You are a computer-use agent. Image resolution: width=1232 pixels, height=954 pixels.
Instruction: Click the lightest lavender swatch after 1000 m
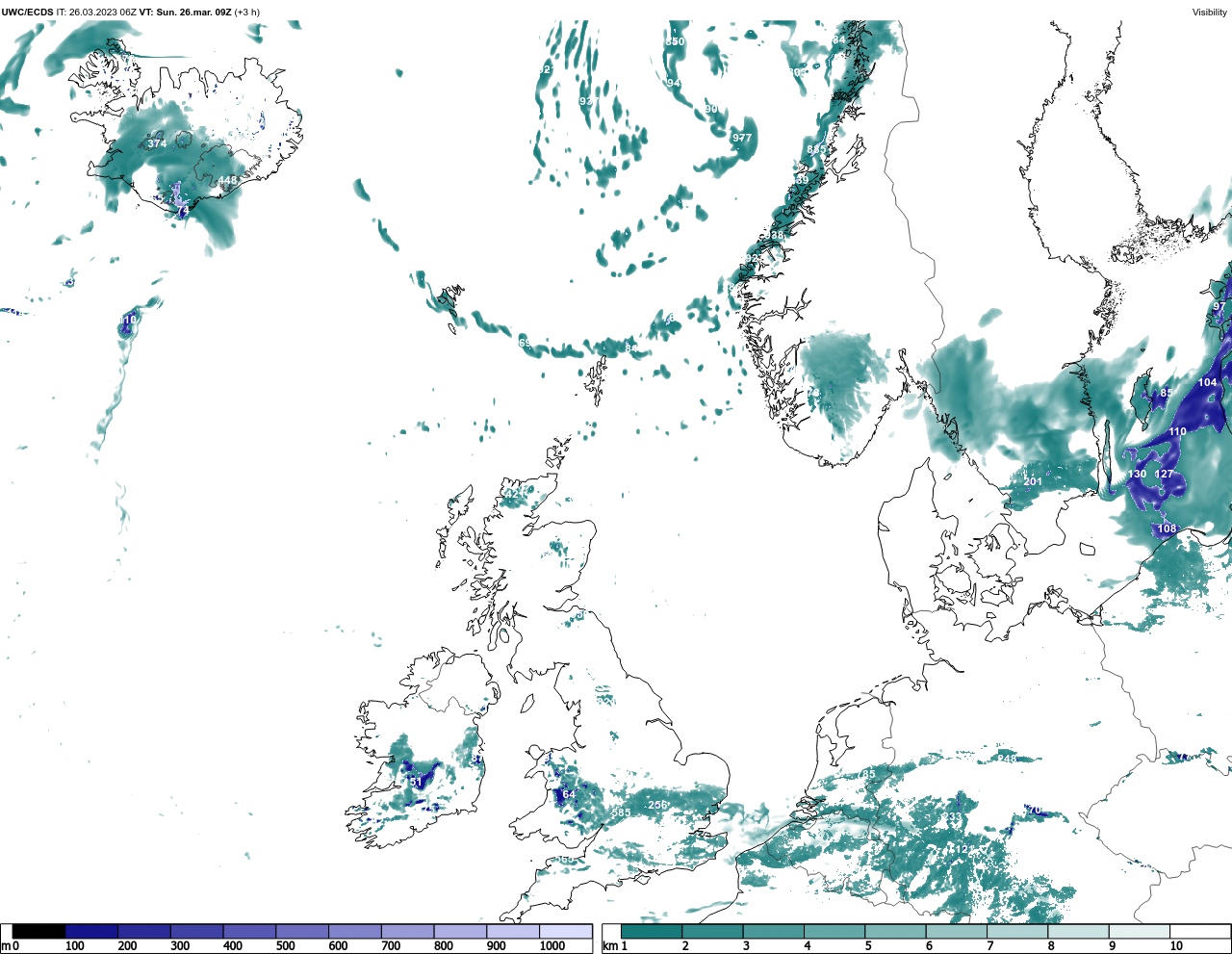565,931
